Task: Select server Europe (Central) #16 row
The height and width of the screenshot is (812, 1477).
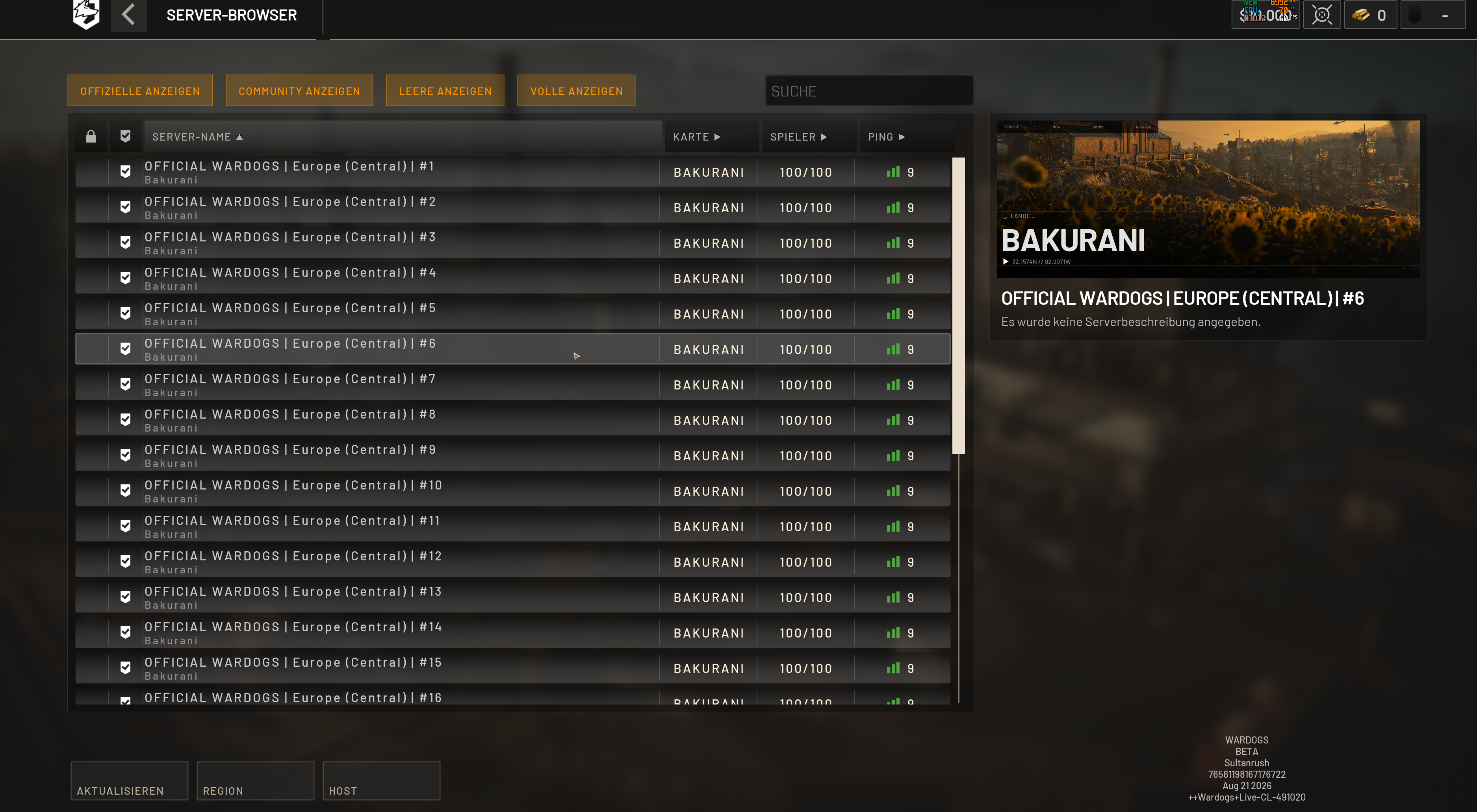Action: click(512, 697)
